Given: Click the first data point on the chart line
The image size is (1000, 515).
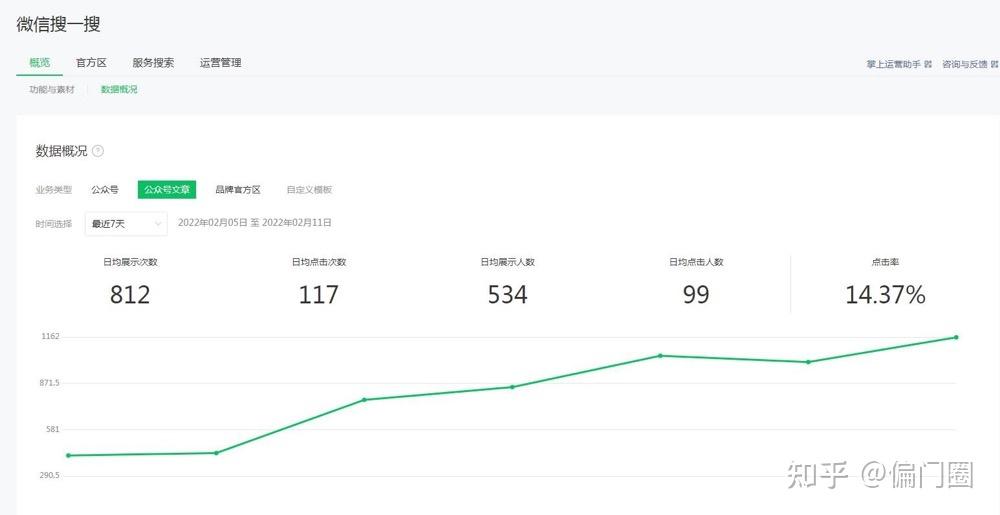Looking at the screenshot, I should [x=68, y=456].
